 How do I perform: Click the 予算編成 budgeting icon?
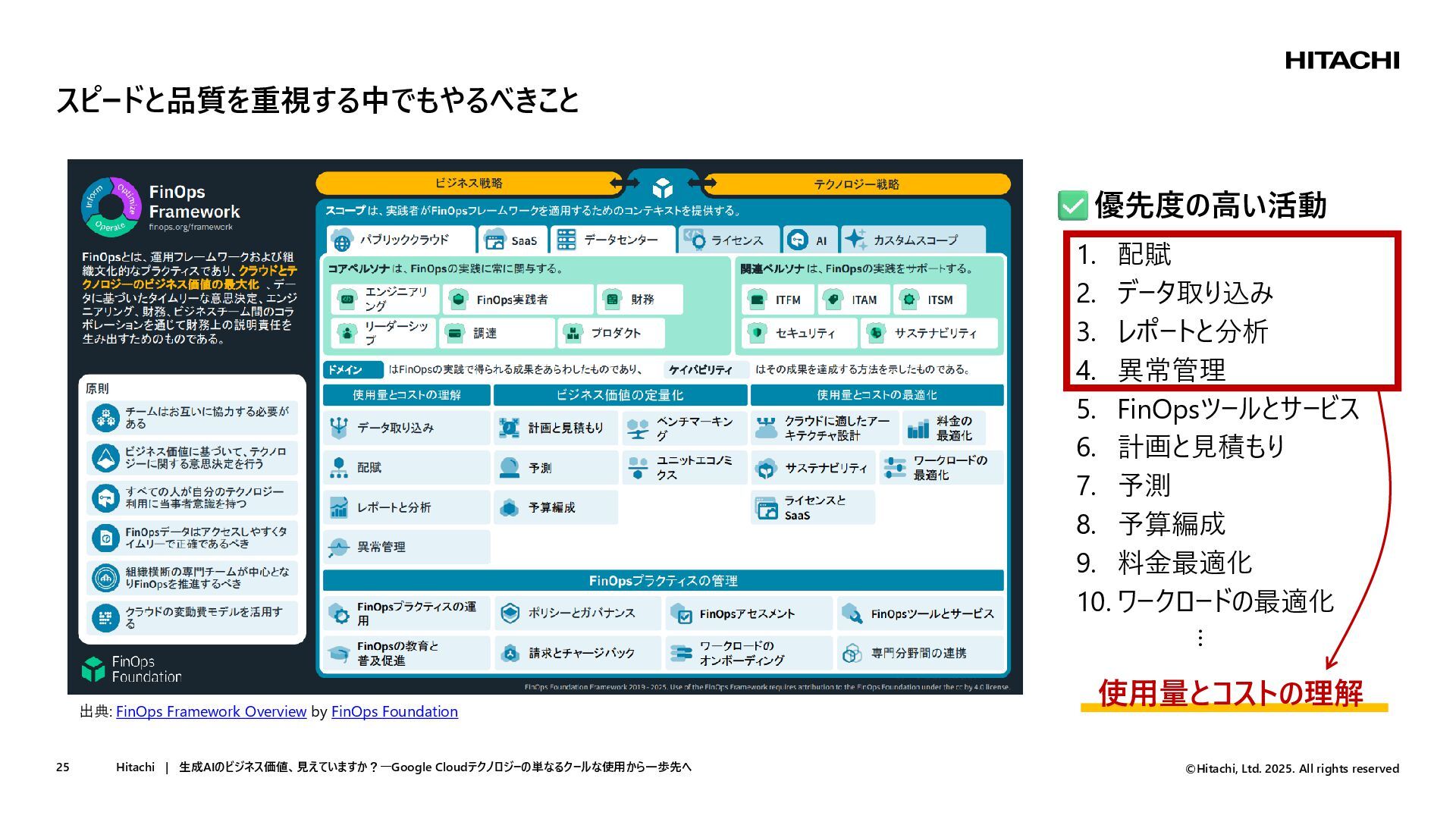tap(510, 507)
